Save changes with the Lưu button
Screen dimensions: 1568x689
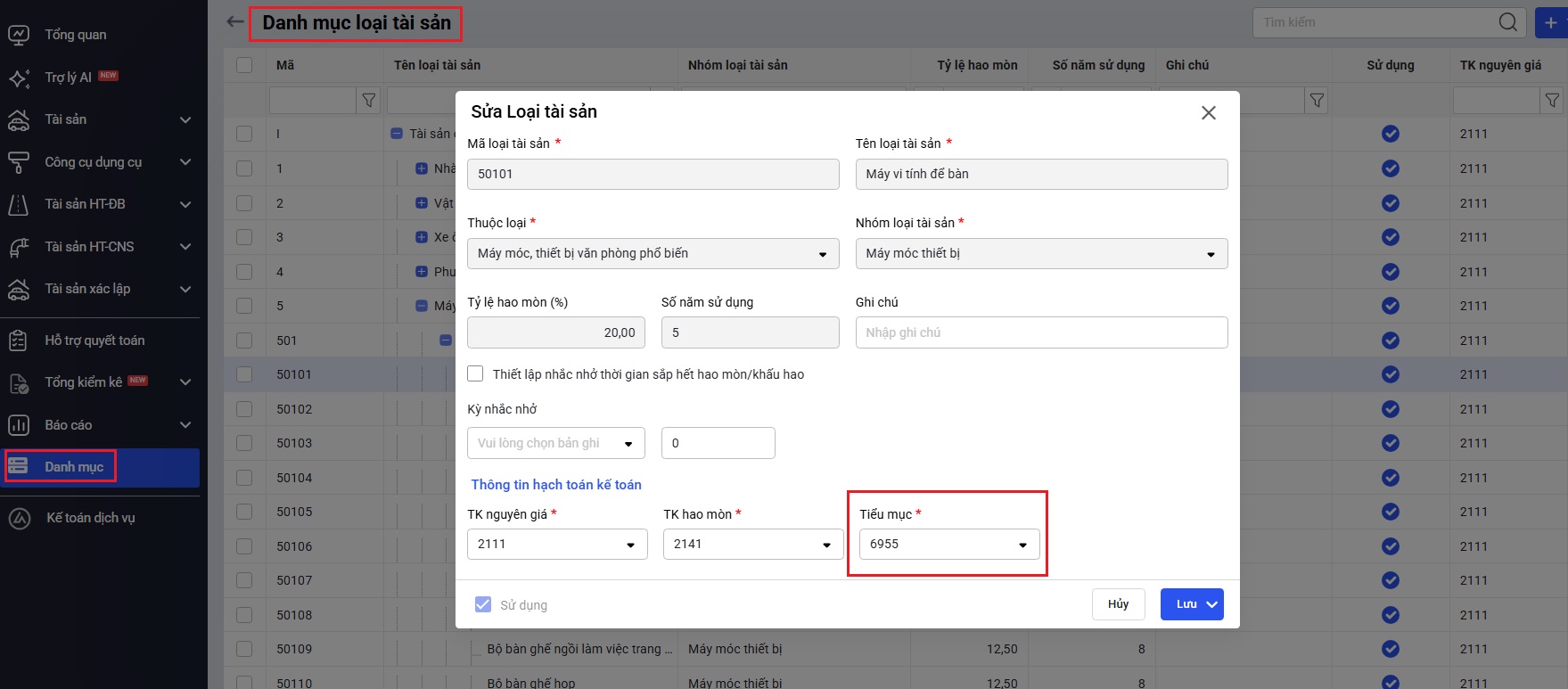1186,604
